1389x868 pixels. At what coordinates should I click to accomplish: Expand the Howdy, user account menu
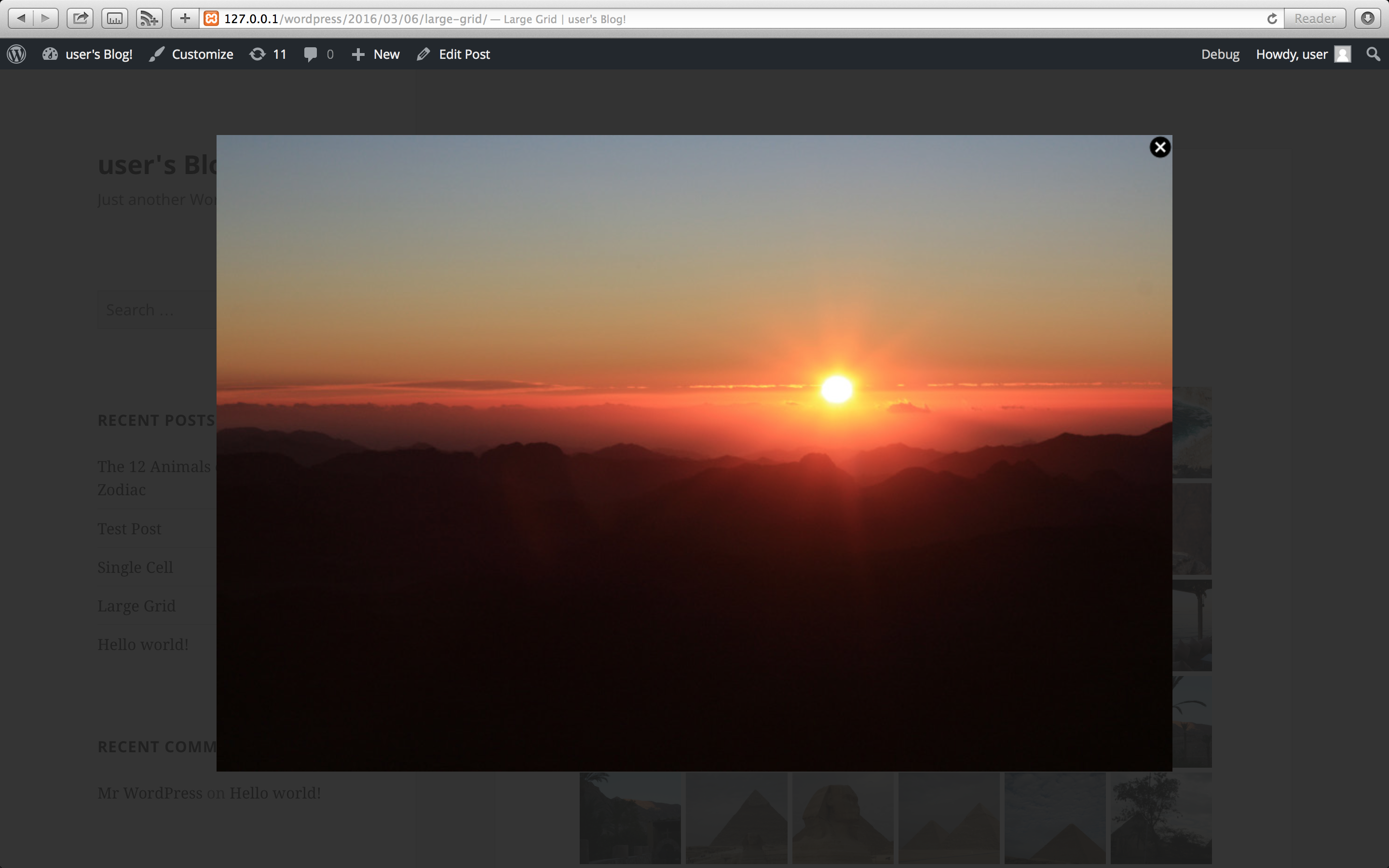tap(1302, 54)
